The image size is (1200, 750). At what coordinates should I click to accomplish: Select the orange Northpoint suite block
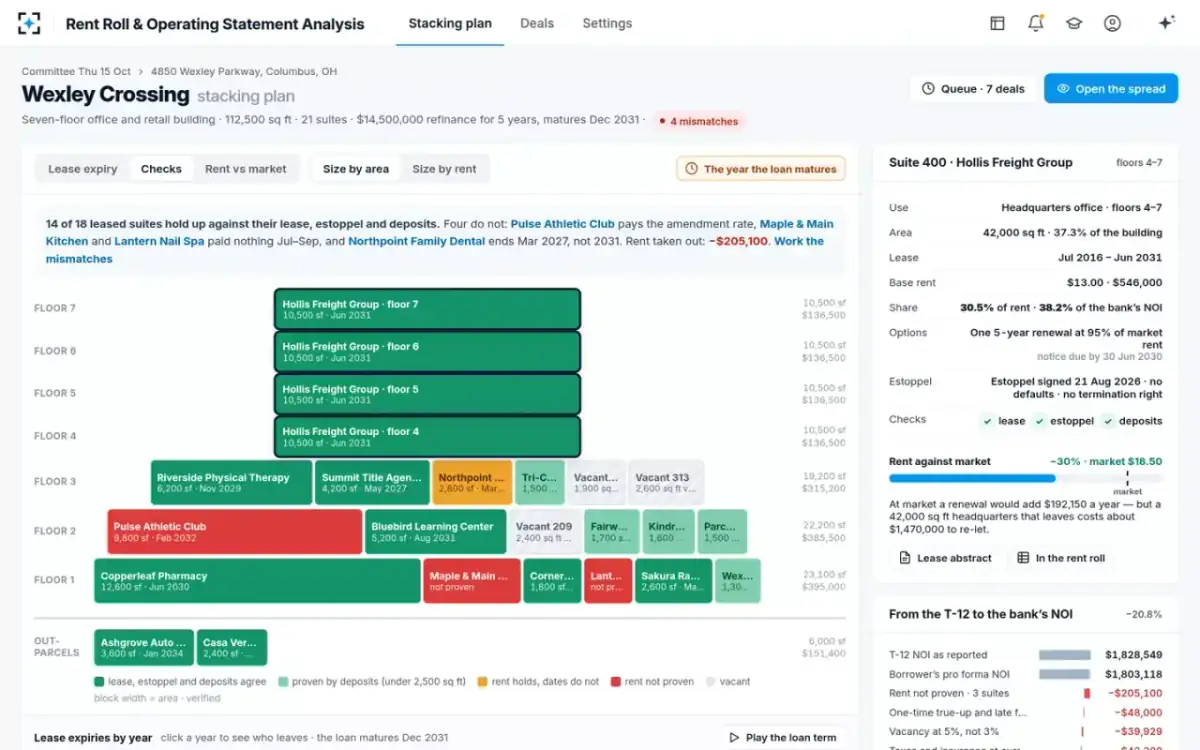pyautogui.click(x=472, y=482)
